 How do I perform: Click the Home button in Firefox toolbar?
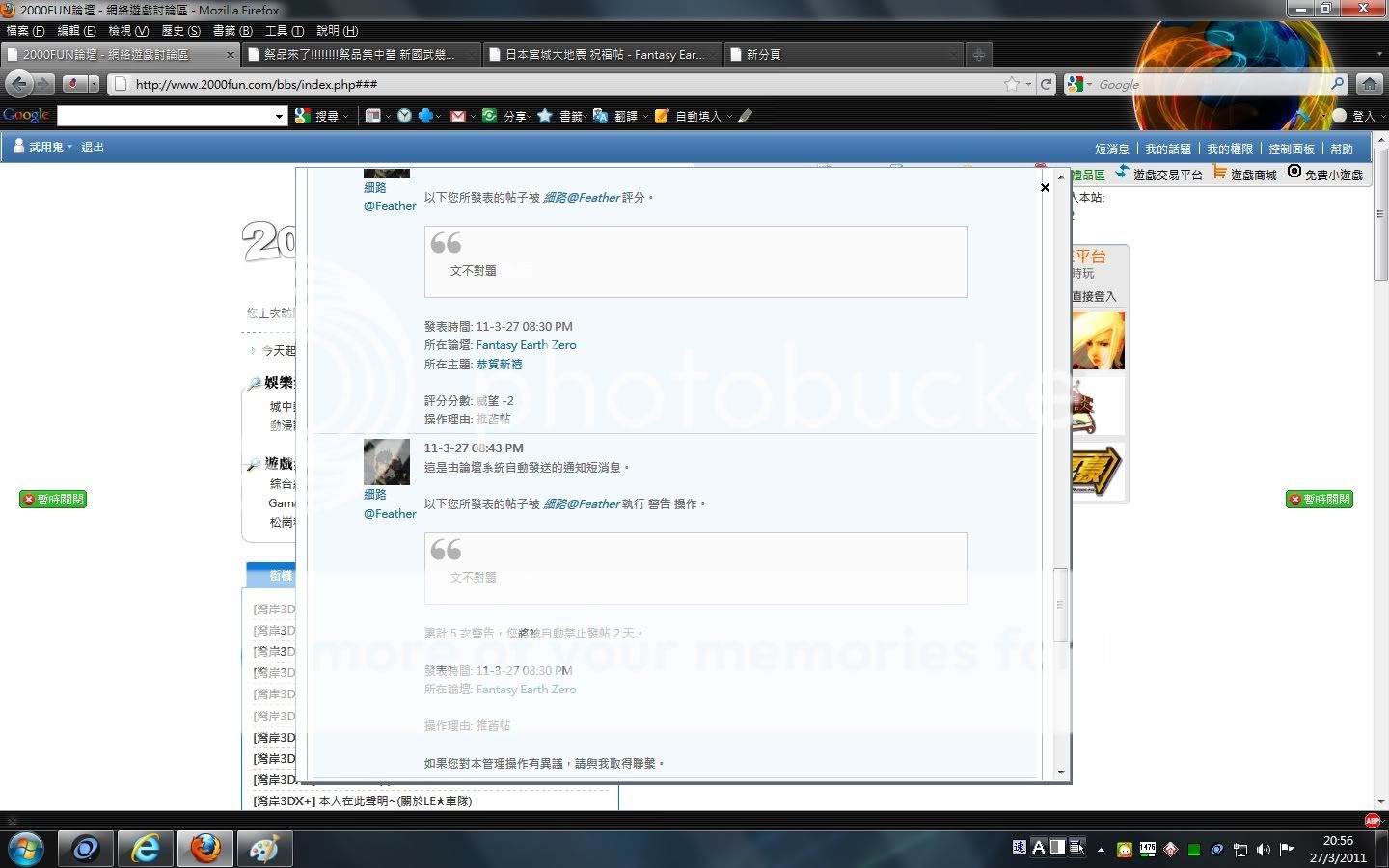[x=1369, y=84]
